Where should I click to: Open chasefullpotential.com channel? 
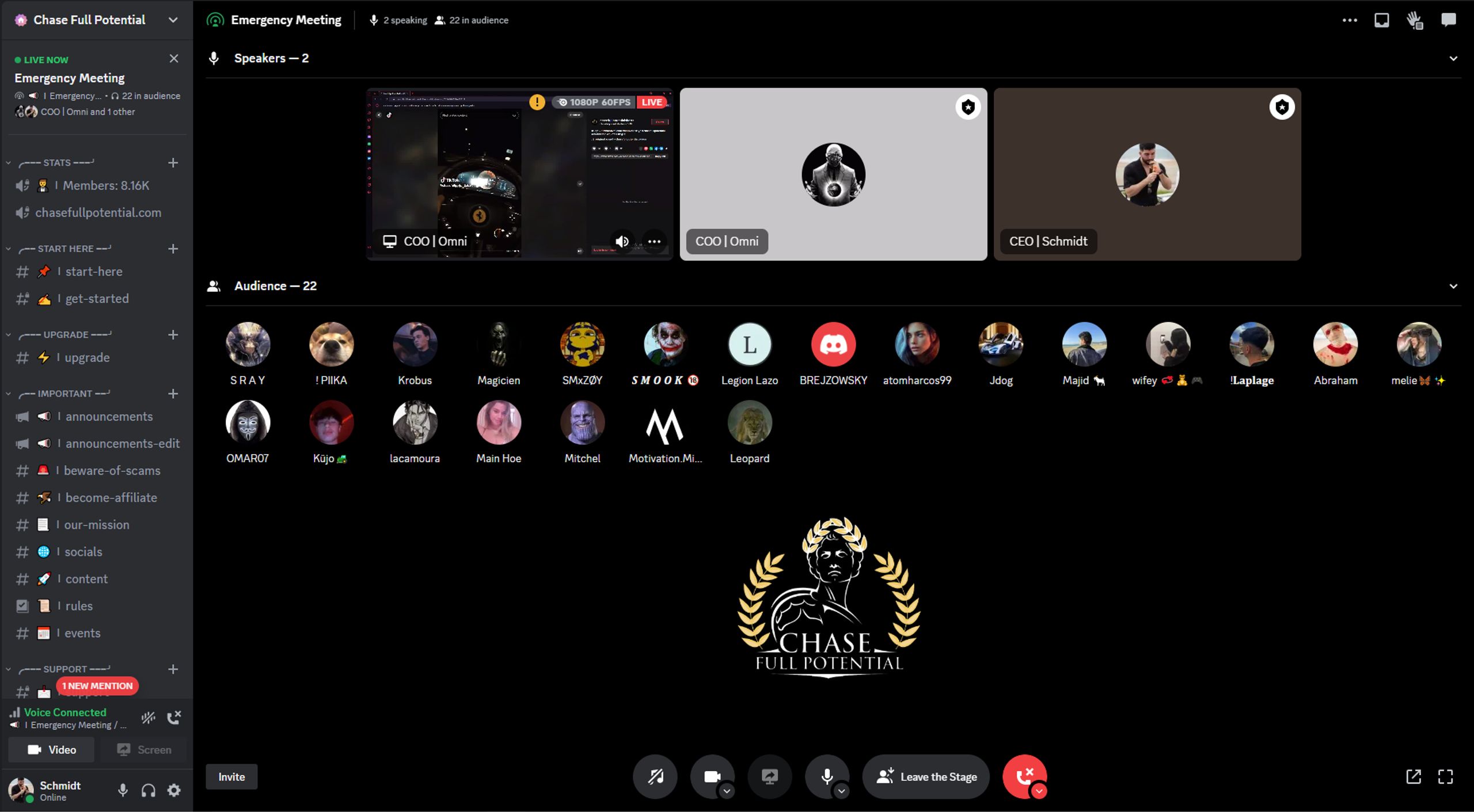tap(97, 213)
